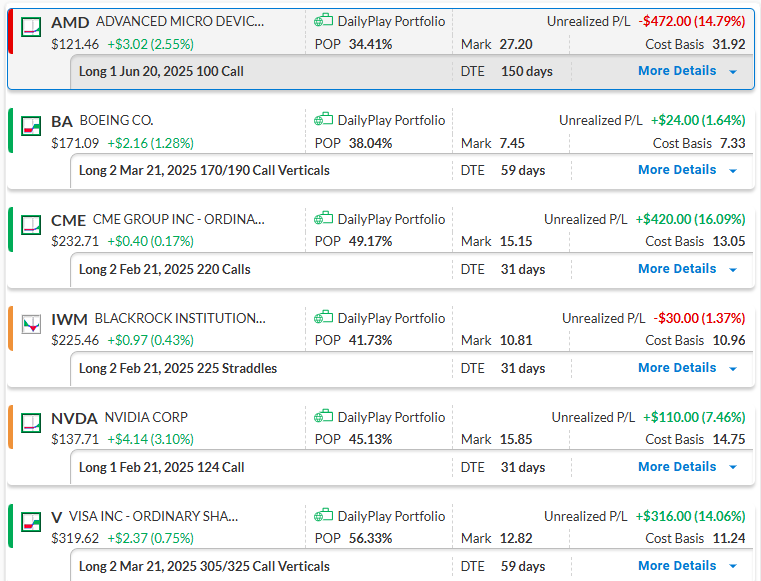Click the V unrealized gain +$316.00 (14.06%)

691,516
